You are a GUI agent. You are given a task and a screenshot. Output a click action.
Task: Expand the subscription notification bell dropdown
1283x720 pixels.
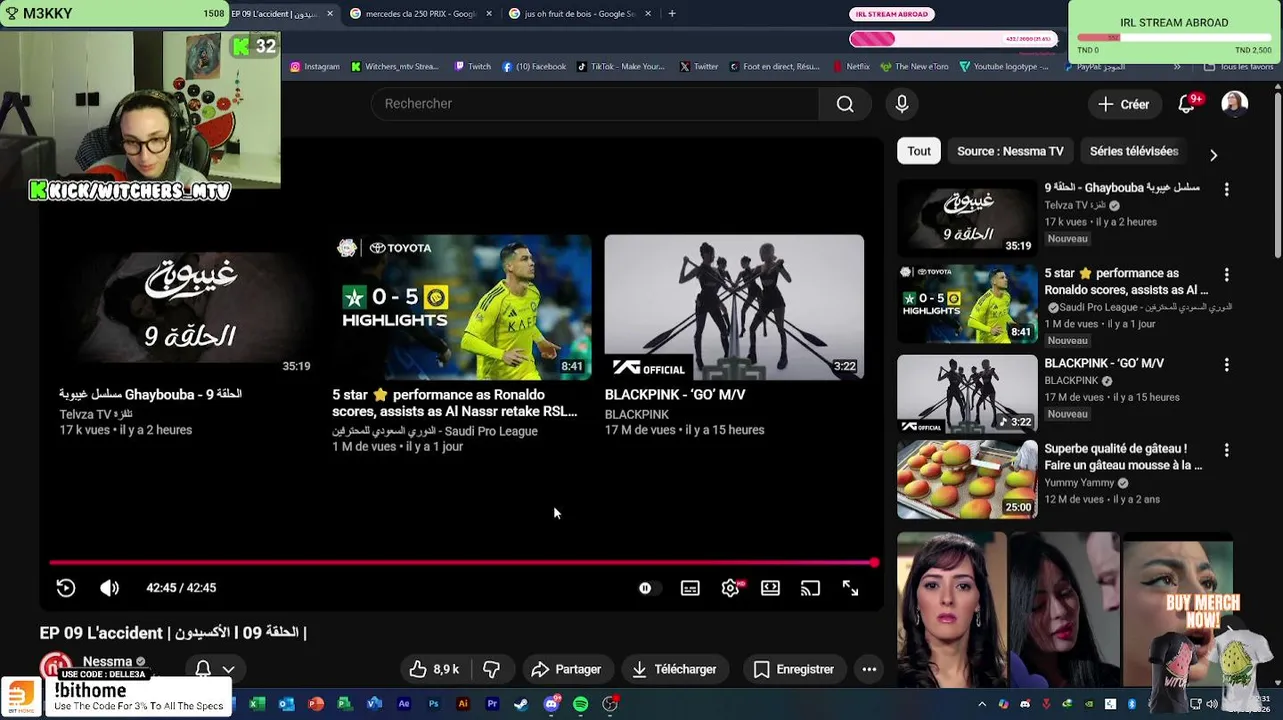click(228, 669)
